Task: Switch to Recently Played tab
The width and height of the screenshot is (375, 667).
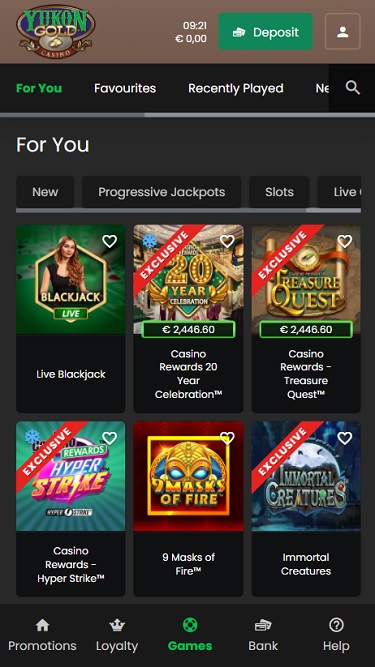Action: pos(236,88)
